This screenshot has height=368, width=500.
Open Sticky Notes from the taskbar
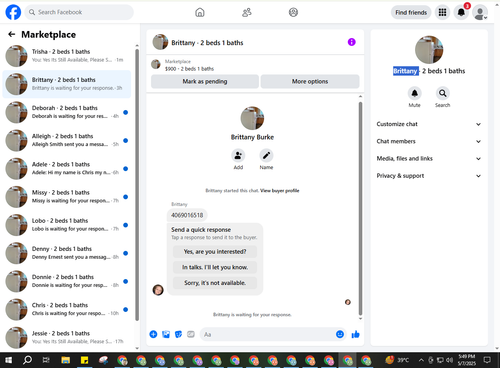[84, 360]
